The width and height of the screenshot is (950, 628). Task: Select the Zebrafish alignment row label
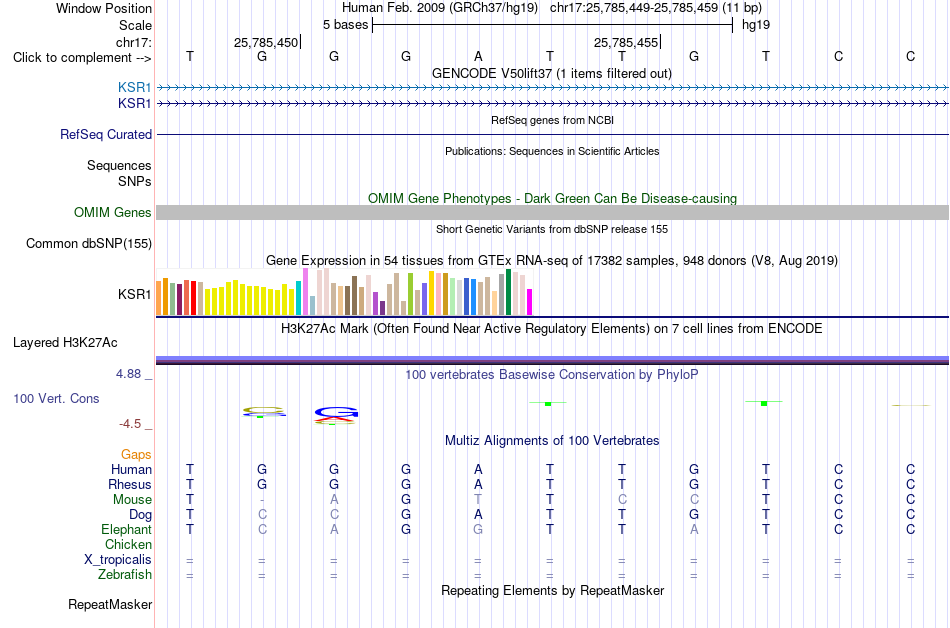tap(125, 575)
